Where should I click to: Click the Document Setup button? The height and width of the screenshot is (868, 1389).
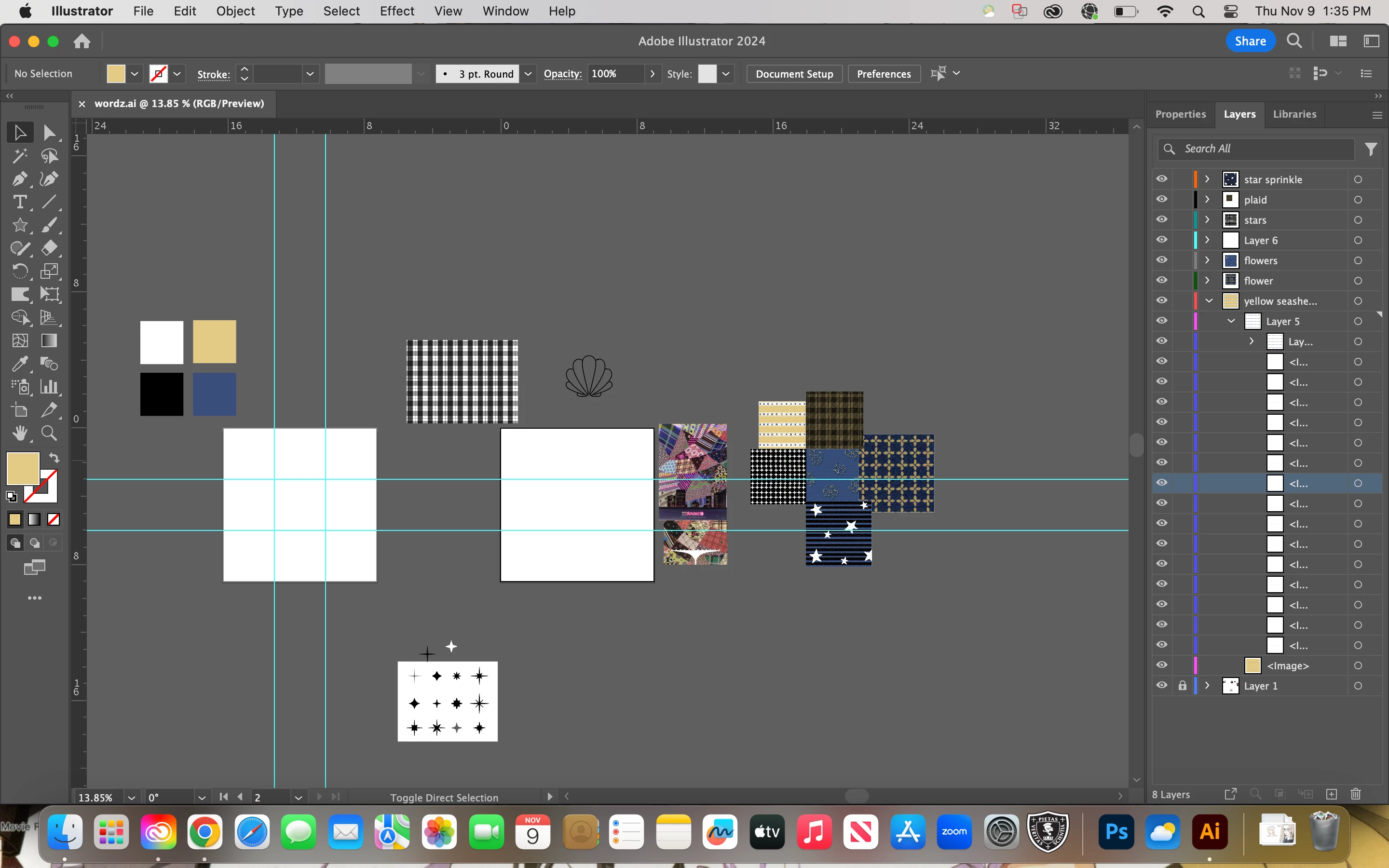pyautogui.click(x=794, y=73)
